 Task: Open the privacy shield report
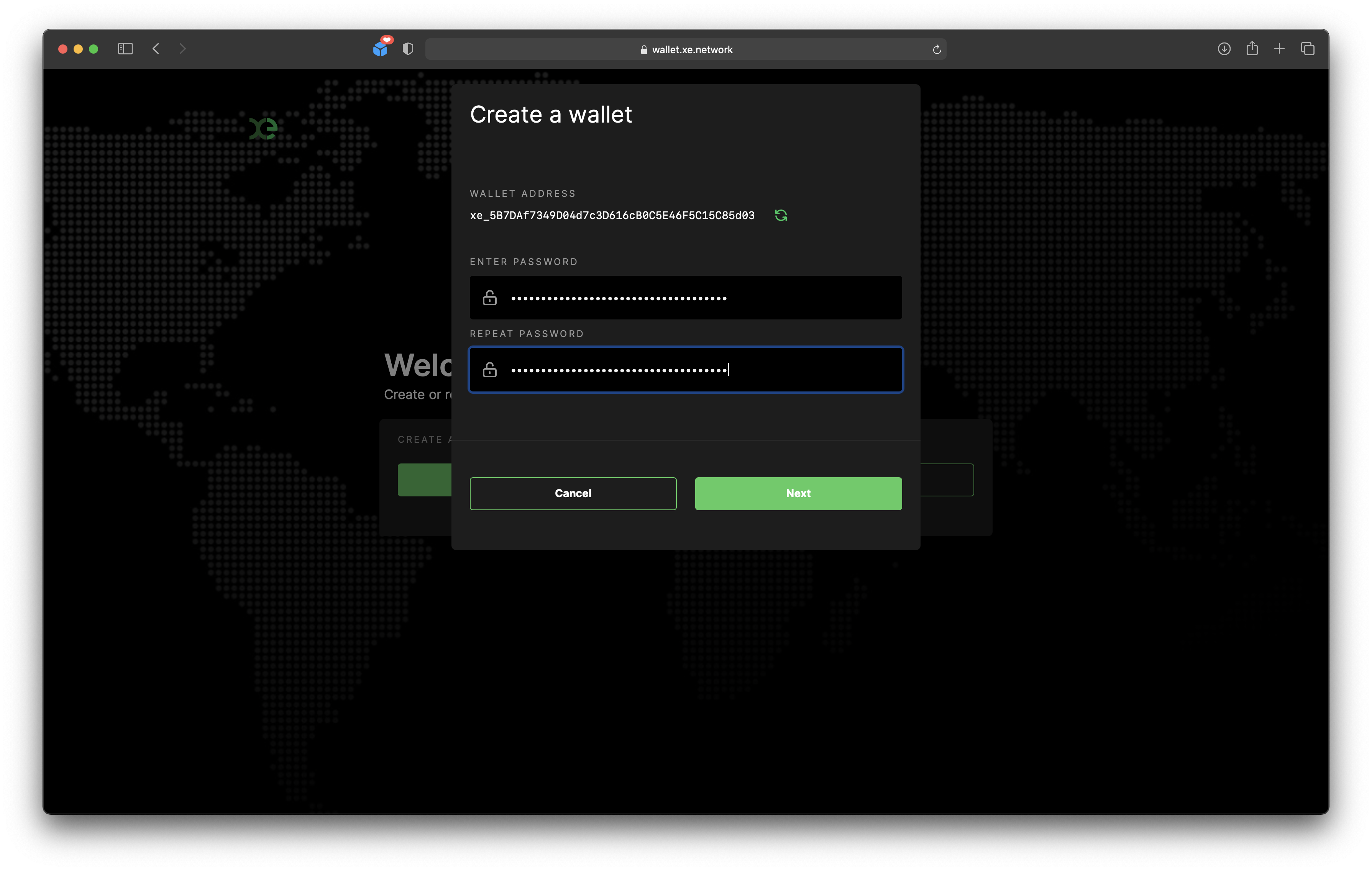pyautogui.click(x=408, y=49)
